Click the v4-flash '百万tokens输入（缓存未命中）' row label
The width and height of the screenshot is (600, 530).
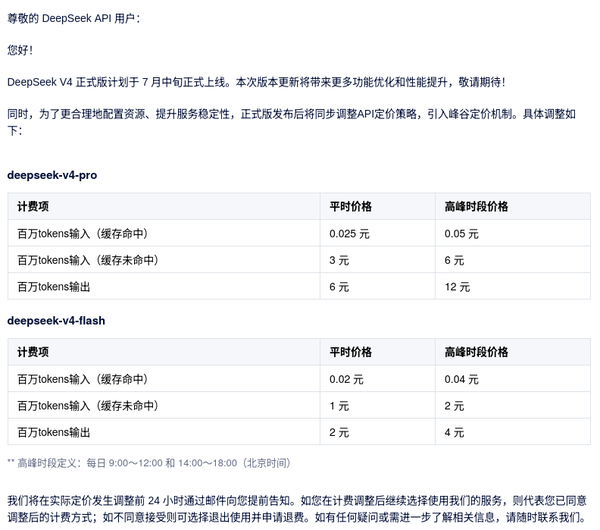pyautogui.click(x=88, y=406)
